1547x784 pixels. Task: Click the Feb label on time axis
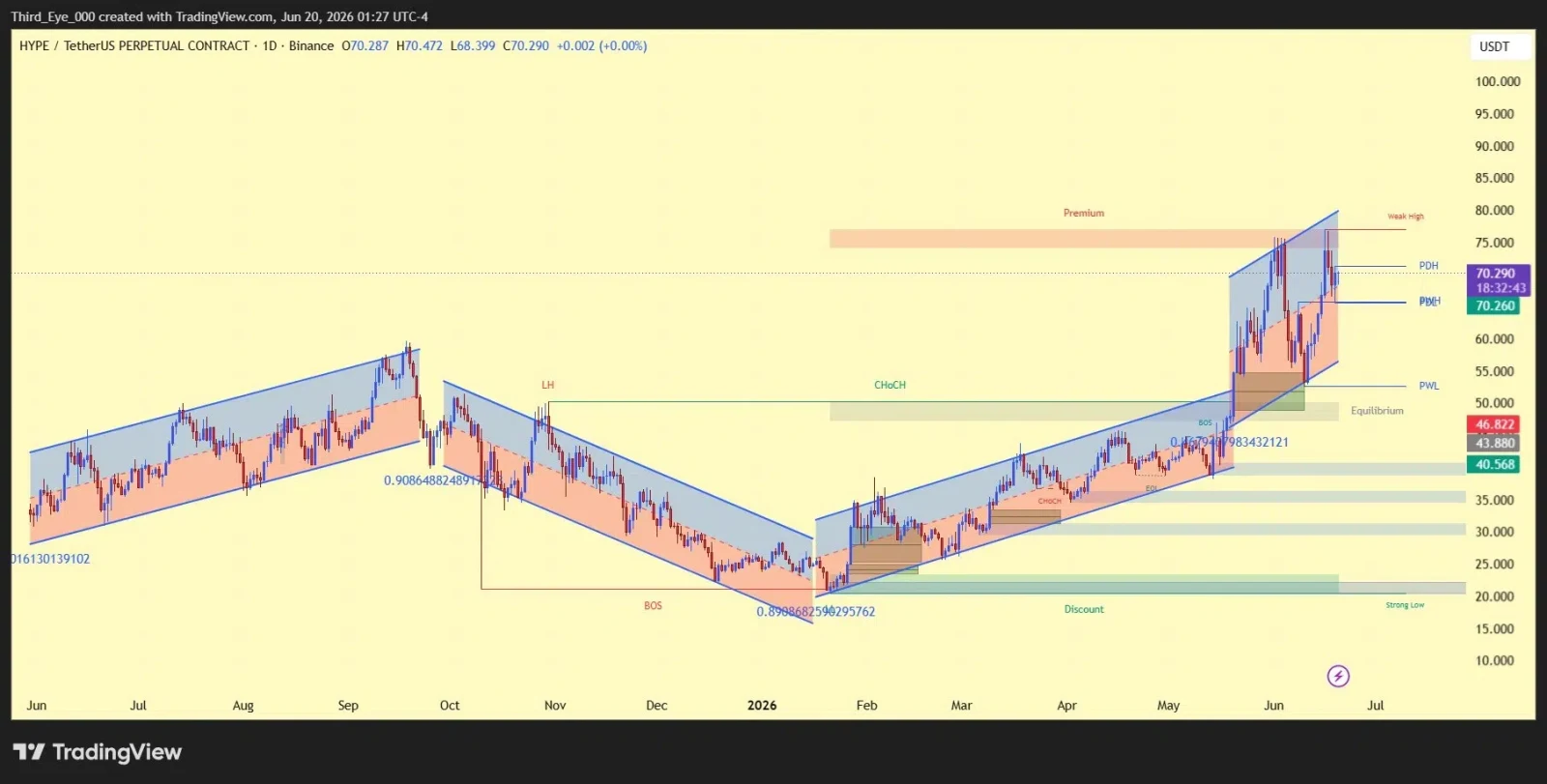pos(867,706)
